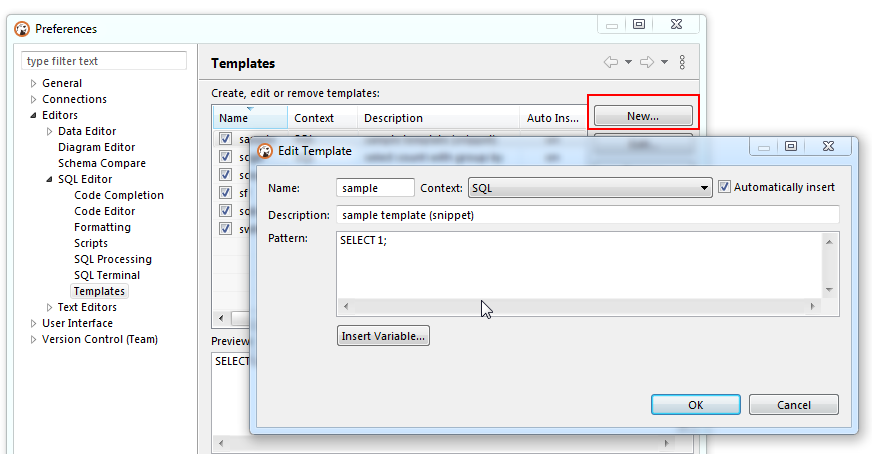
Task: Click Preview pane scroll right arrow
Action: (x=666, y=443)
